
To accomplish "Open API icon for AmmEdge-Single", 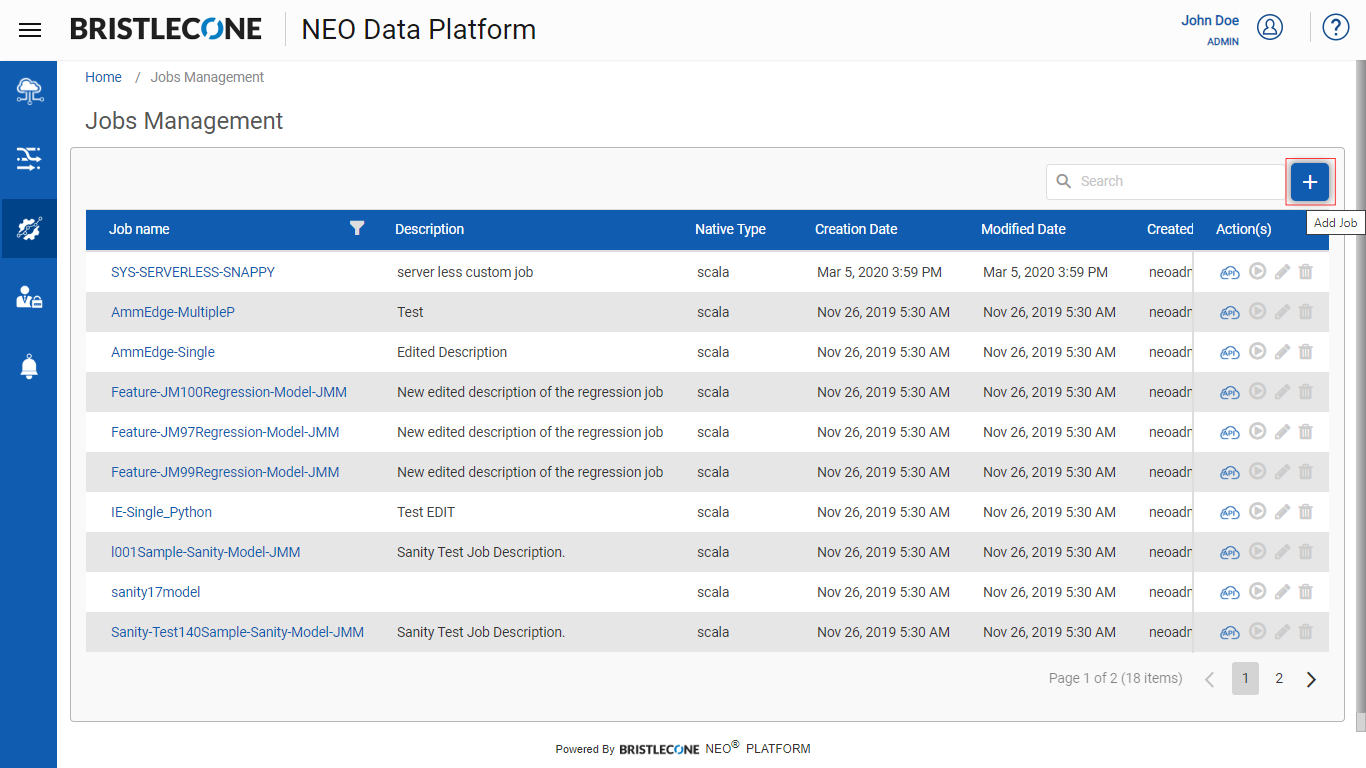I will (1230, 352).
